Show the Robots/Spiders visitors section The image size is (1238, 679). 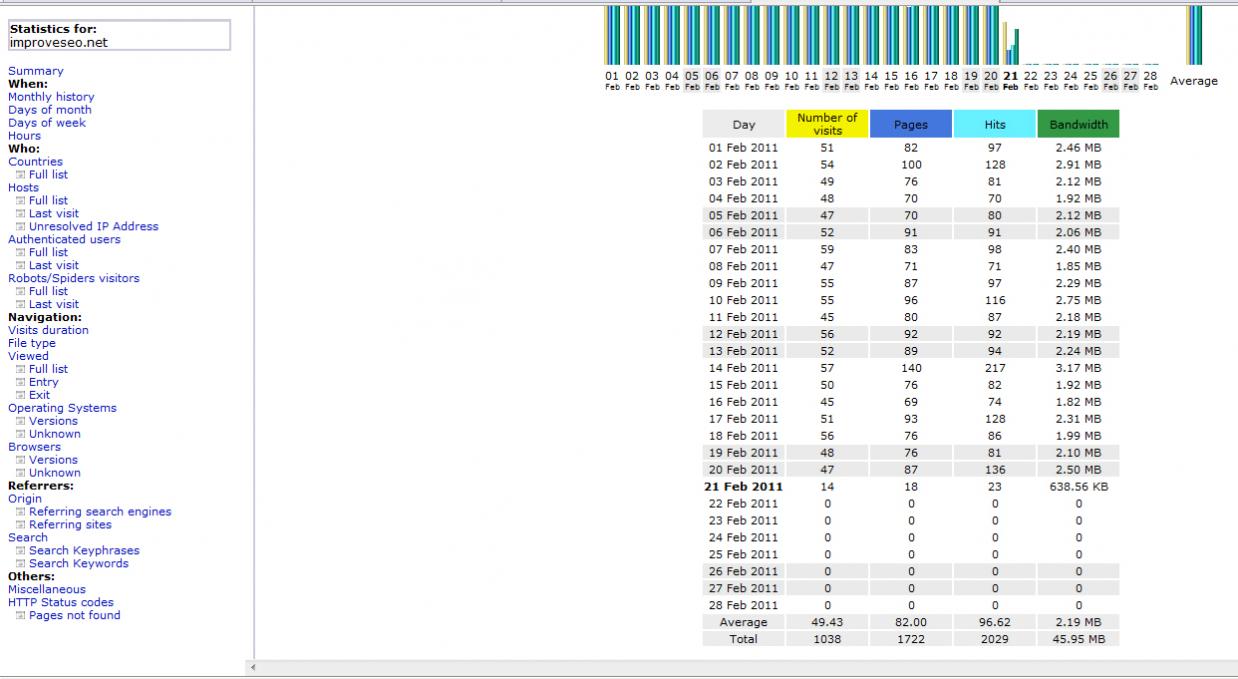tap(74, 278)
